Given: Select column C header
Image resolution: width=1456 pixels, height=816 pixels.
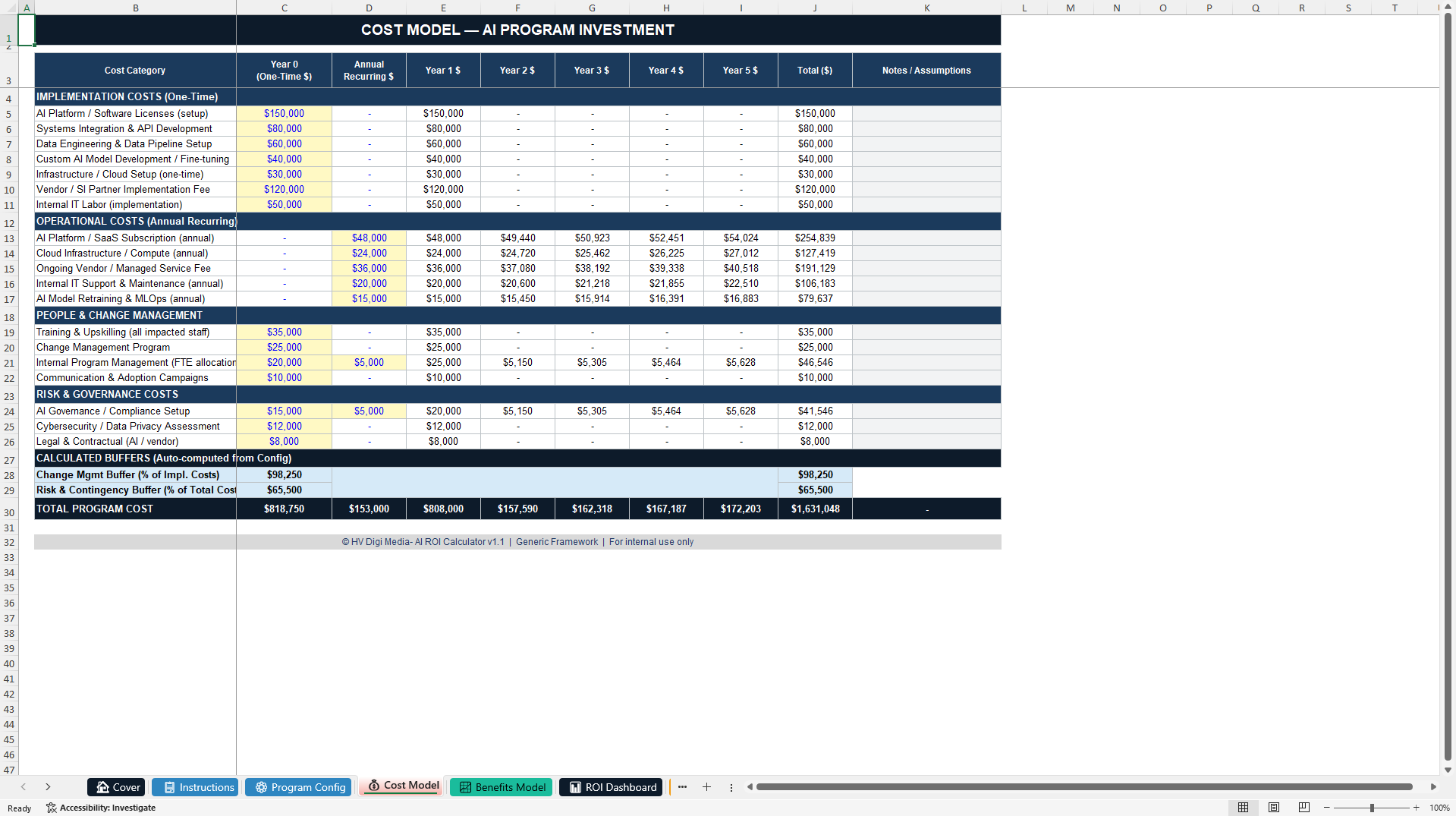Looking at the screenshot, I should 285,8.
